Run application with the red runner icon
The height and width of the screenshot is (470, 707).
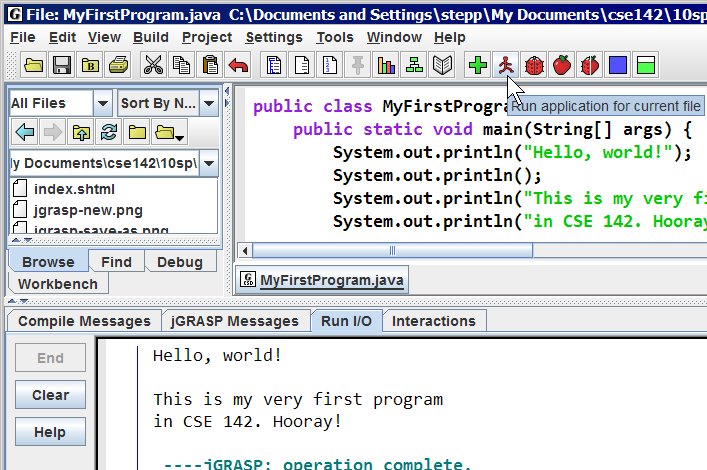[x=506, y=66]
